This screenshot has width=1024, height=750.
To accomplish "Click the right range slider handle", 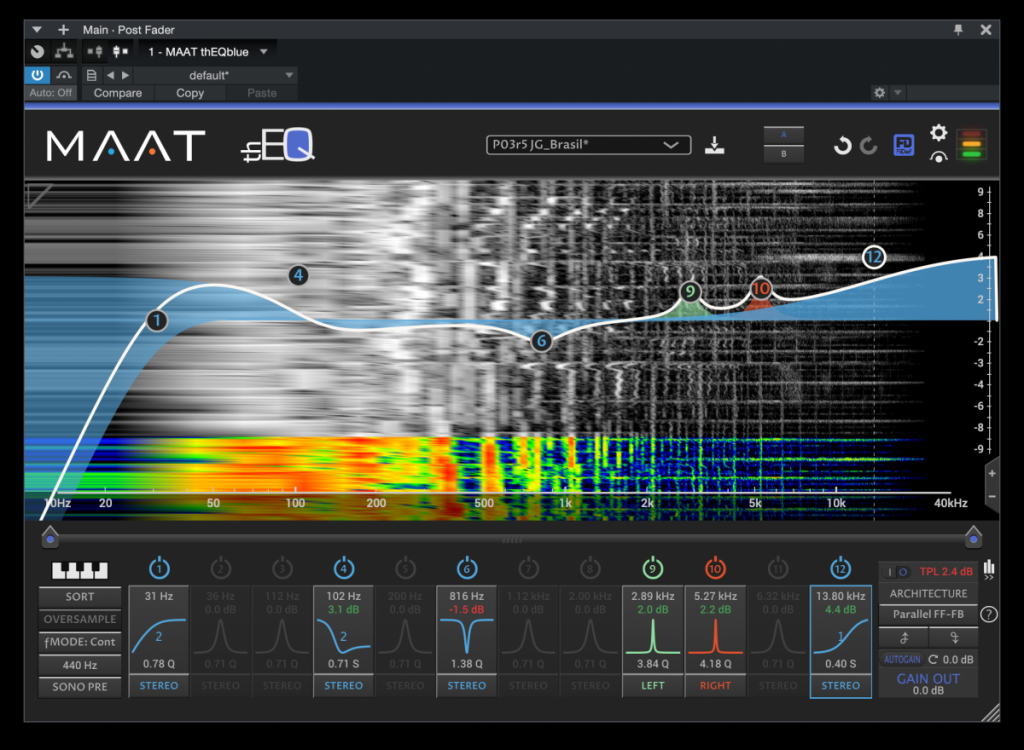I will 973,538.
